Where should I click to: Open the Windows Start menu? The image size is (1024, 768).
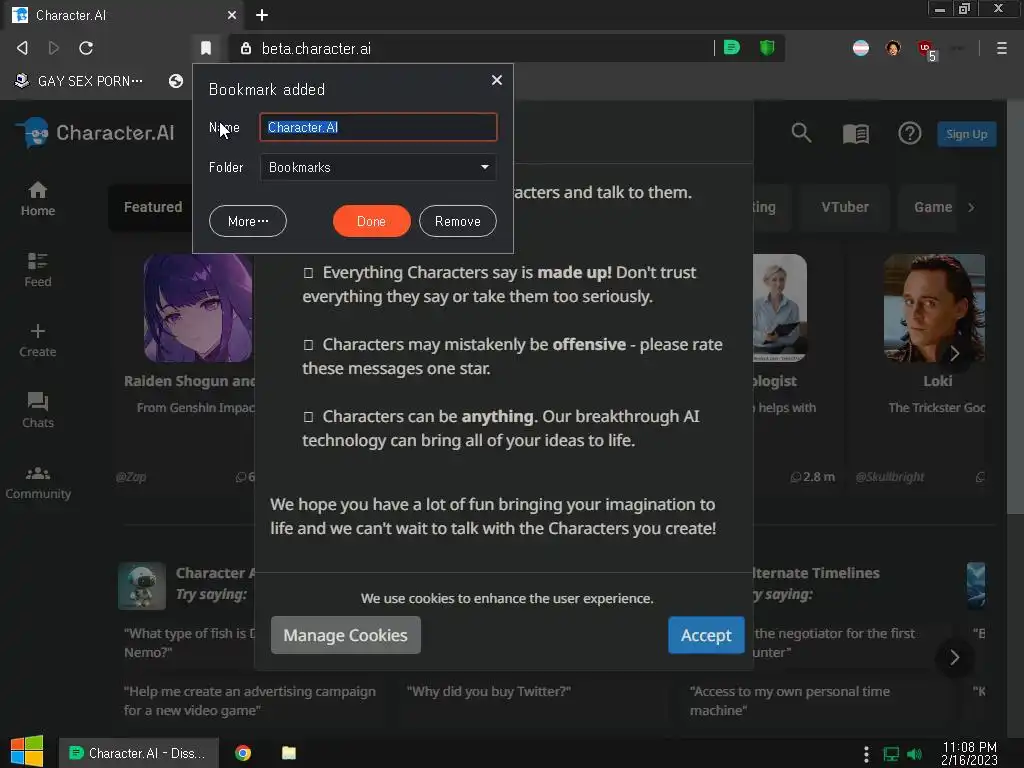tap(27, 752)
